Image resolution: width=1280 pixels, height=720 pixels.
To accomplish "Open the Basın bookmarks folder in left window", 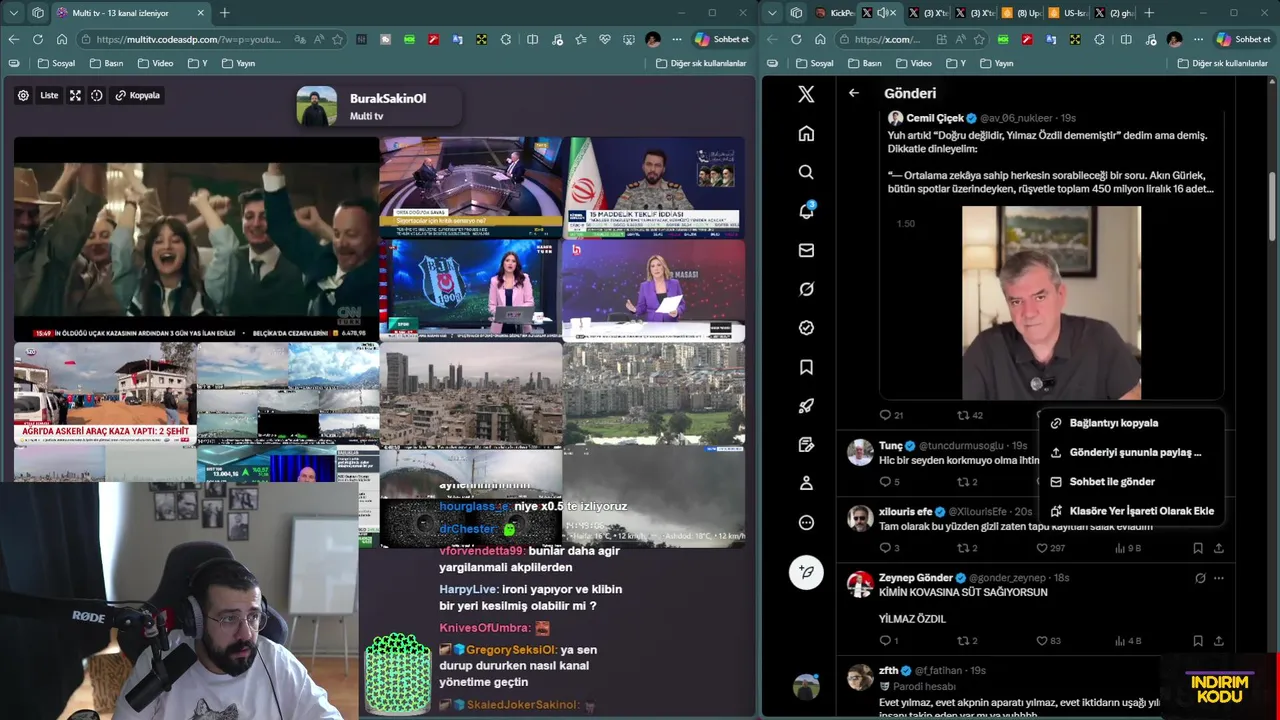I will pyautogui.click(x=106, y=63).
